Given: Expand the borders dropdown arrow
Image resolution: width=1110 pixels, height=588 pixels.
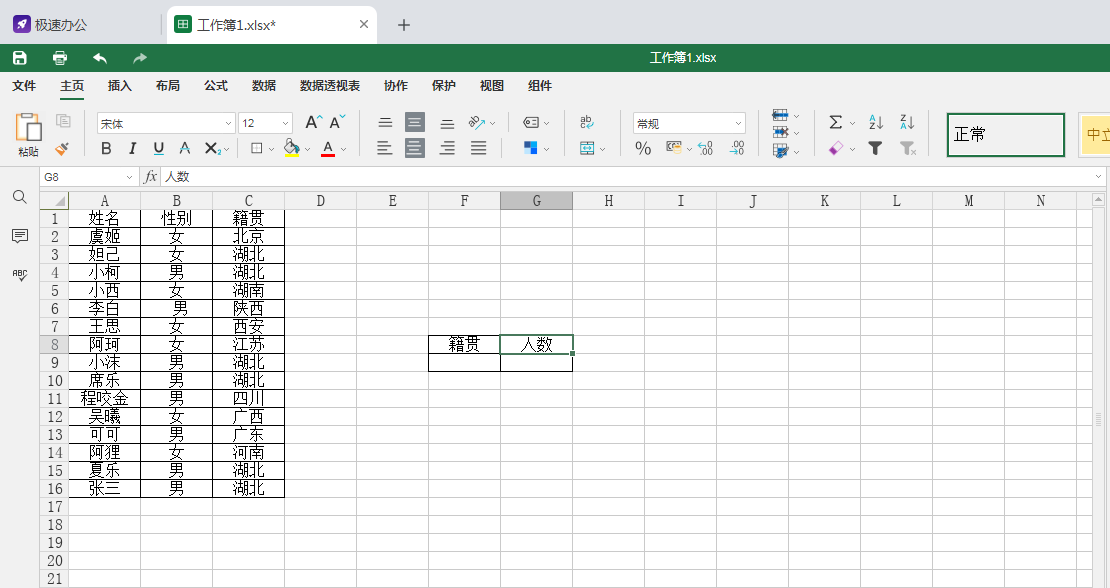Looking at the screenshot, I should pyautogui.click(x=271, y=149).
